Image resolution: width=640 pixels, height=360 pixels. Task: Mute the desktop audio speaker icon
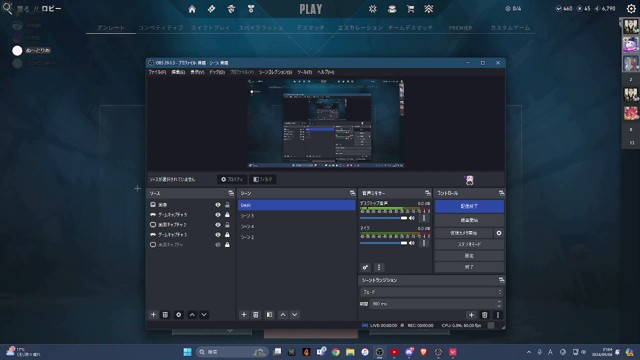pos(412,218)
